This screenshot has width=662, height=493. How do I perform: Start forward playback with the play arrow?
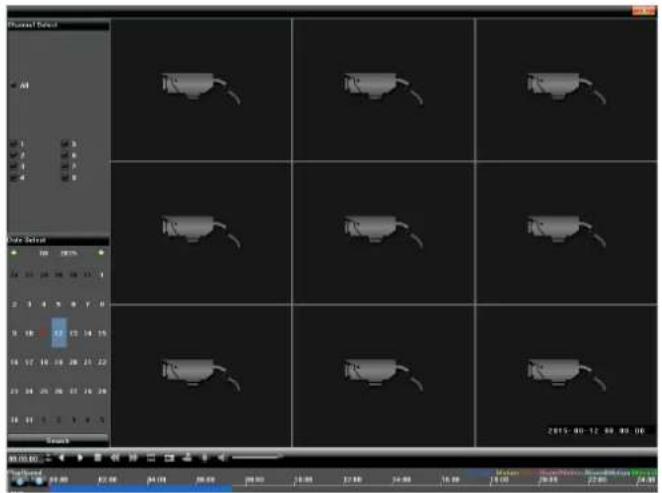[x=79, y=458]
